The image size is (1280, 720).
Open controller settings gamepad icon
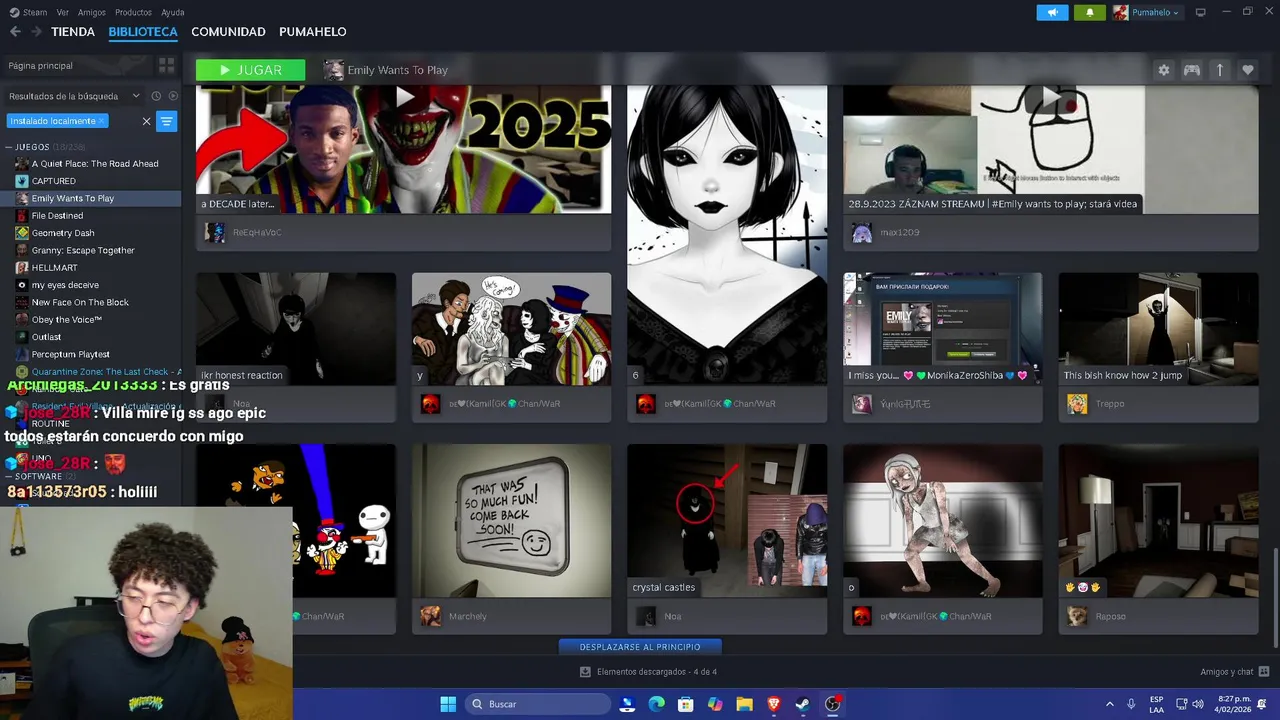point(1192,70)
